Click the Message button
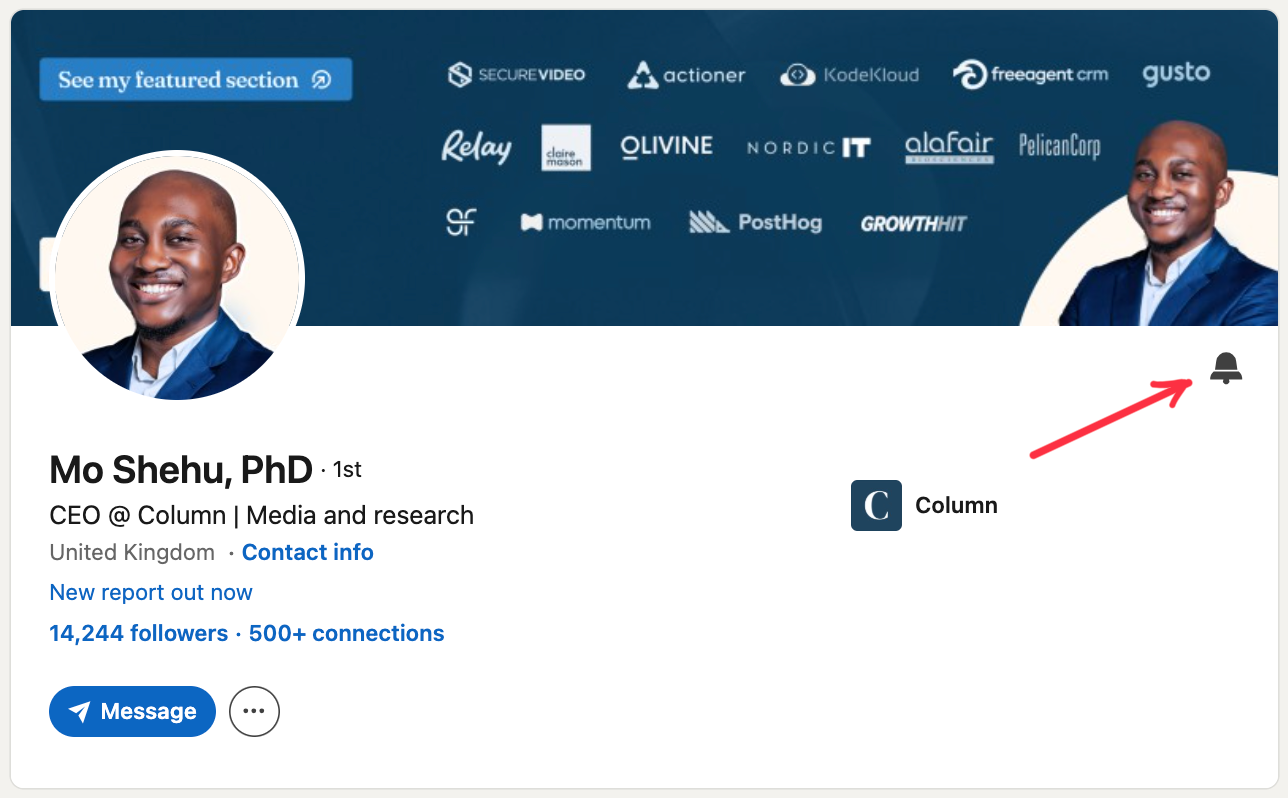This screenshot has height=798, width=1288. point(132,711)
